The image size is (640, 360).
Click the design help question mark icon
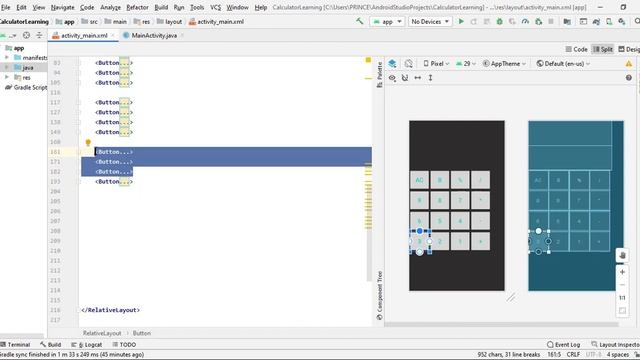629,78
